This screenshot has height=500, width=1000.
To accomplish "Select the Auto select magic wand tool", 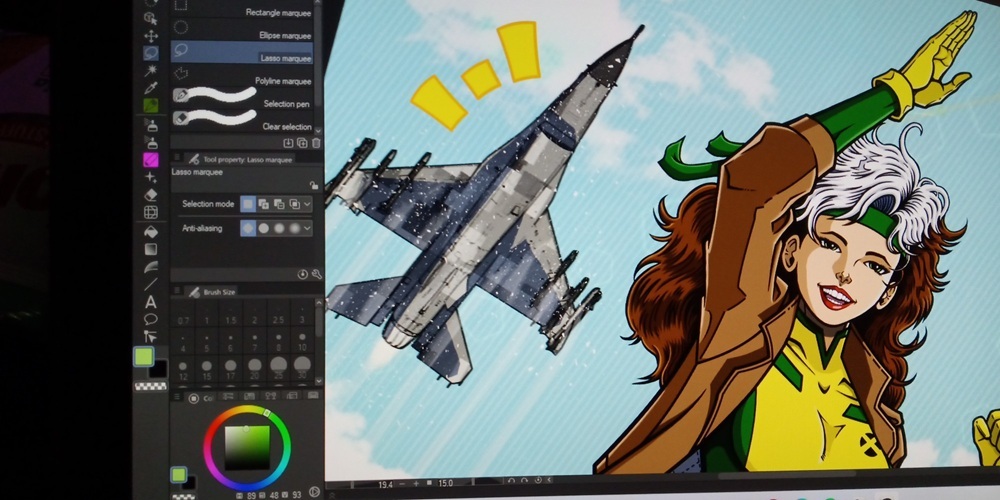I will point(151,71).
